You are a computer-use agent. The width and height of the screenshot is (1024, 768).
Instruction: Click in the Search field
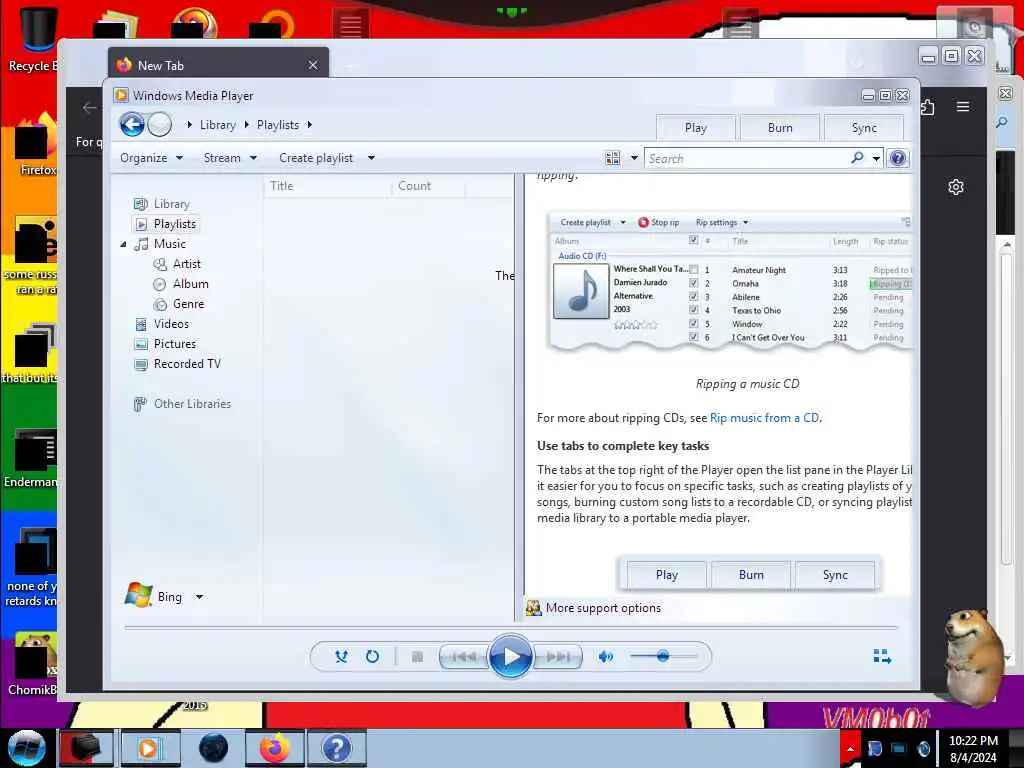point(748,158)
